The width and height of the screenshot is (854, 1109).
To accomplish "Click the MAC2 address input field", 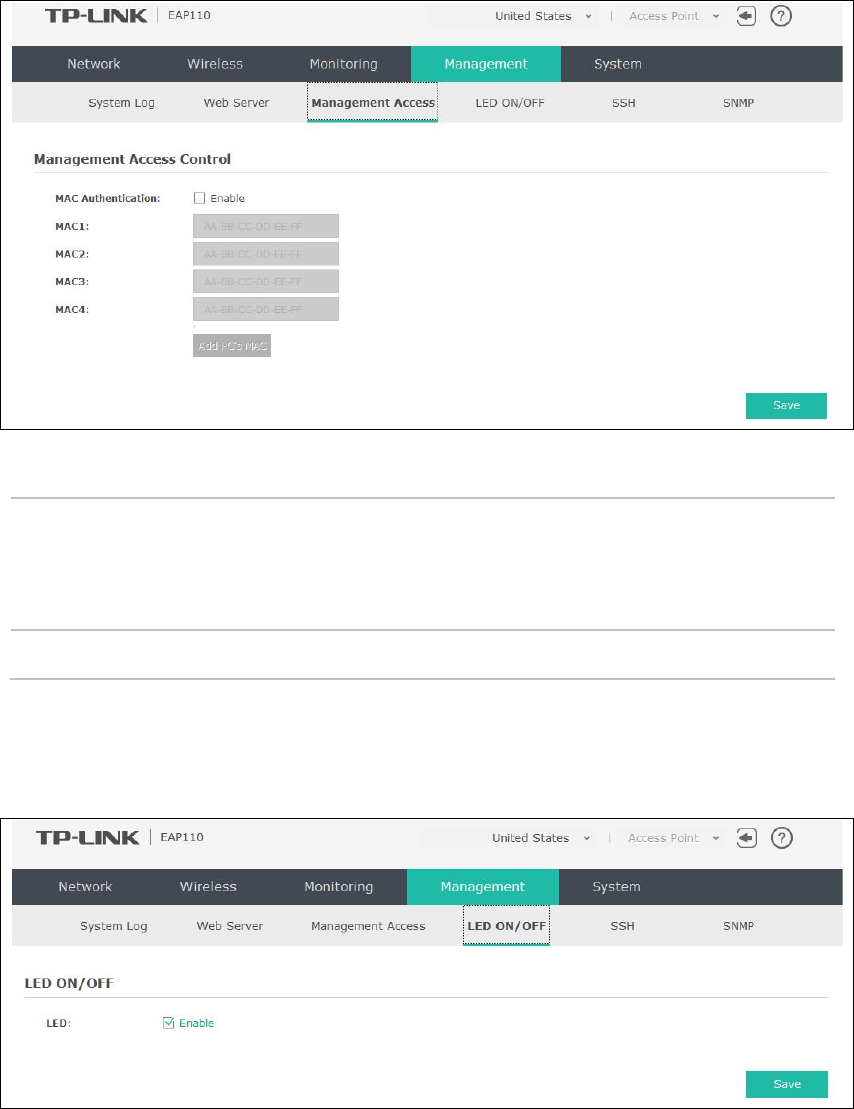I will (266, 254).
